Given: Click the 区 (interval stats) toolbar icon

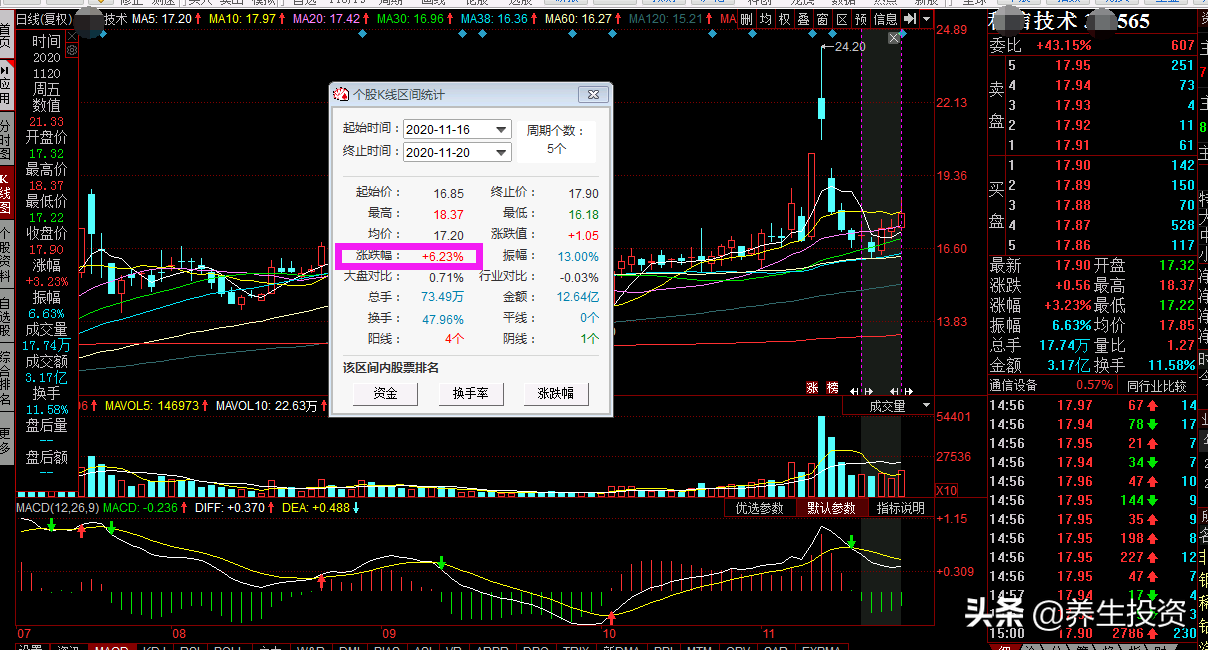Looking at the screenshot, I should (842, 19).
